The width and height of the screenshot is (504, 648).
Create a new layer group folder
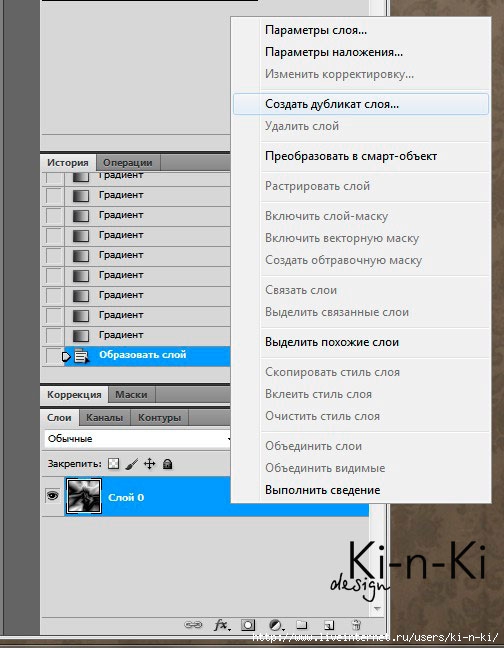click(302, 624)
